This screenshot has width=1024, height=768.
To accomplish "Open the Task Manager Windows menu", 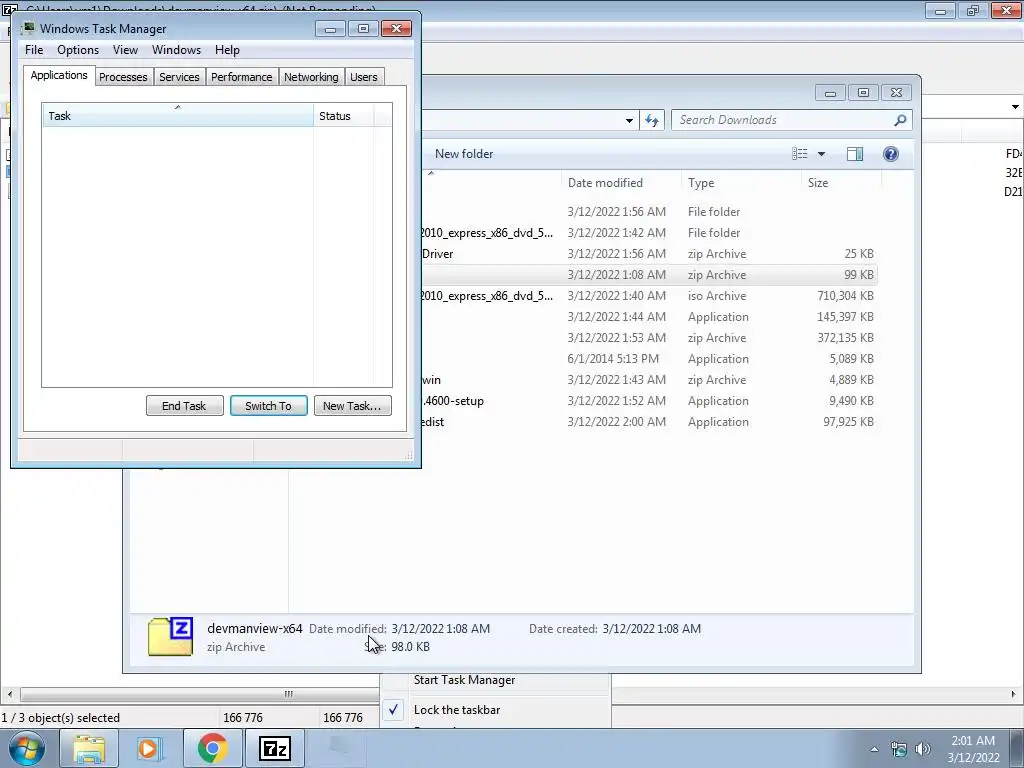I will [x=176, y=50].
